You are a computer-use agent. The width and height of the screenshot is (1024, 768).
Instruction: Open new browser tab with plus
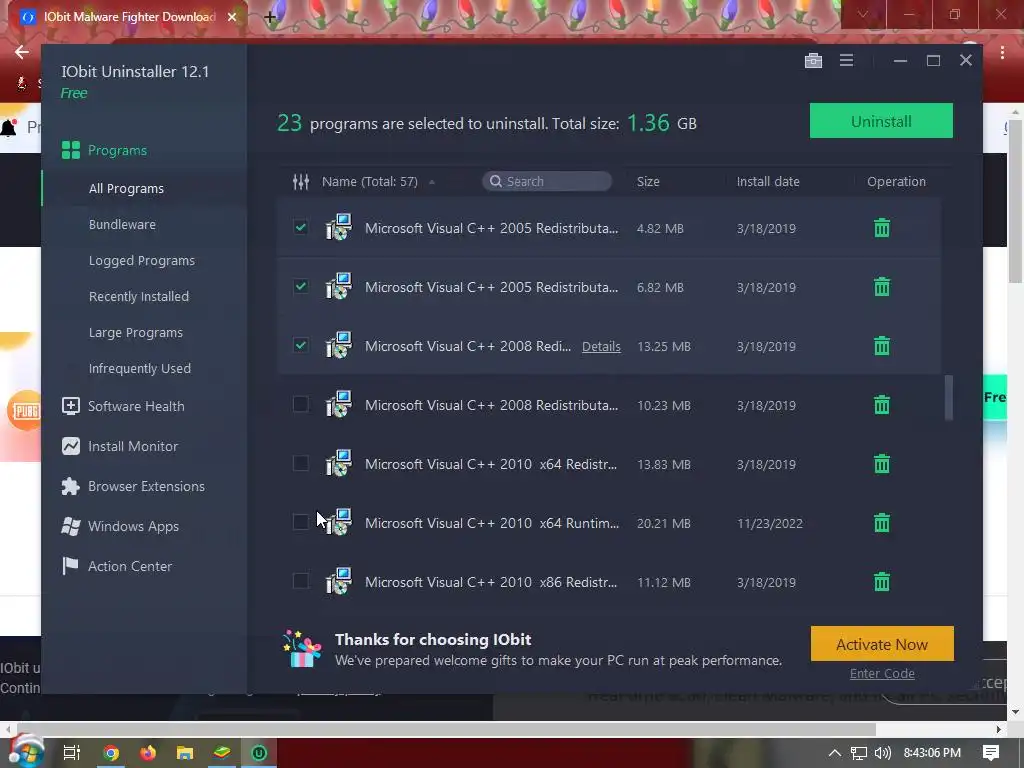270,17
